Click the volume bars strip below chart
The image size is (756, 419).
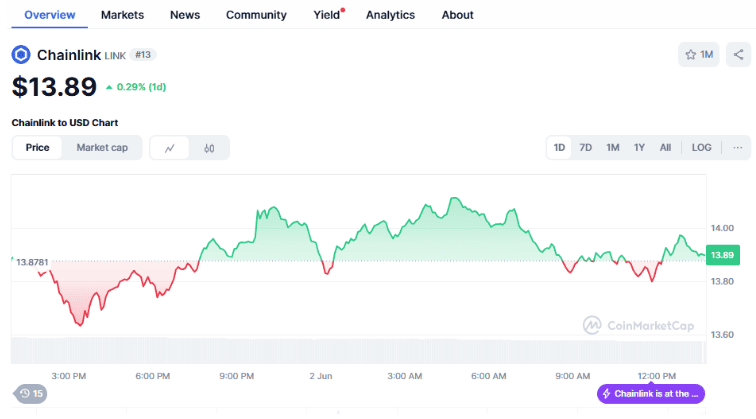[x=358, y=351]
